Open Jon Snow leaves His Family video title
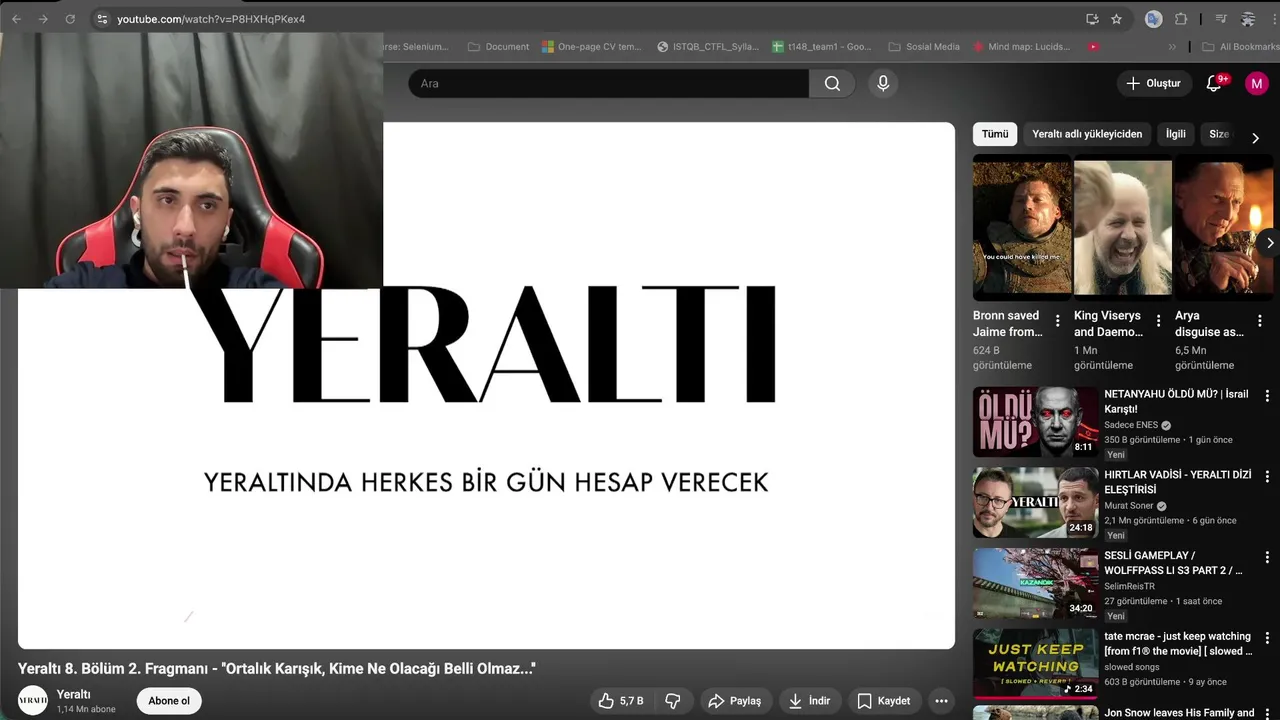 tap(1179, 713)
